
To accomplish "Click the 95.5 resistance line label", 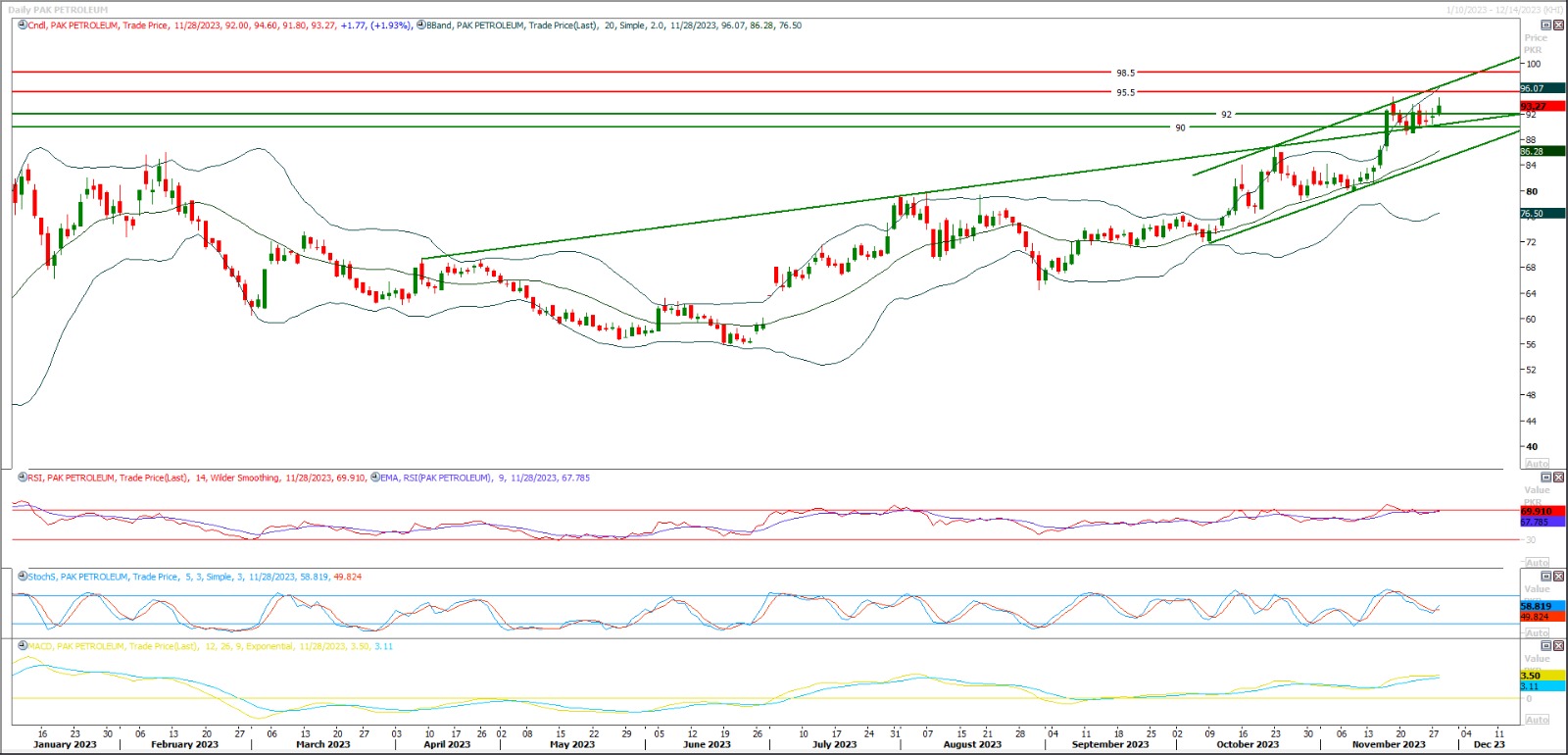I will pos(1125,92).
